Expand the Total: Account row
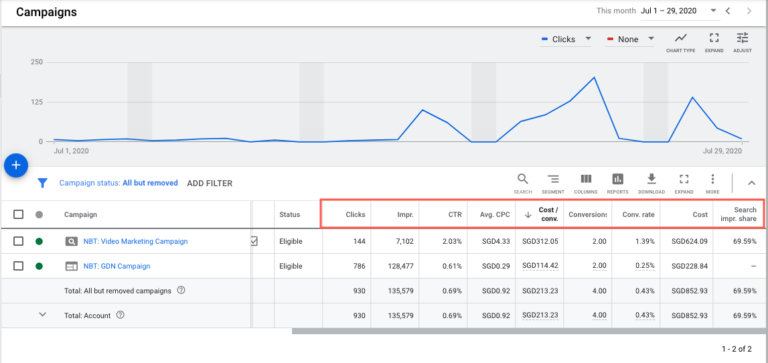 [43, 315]
